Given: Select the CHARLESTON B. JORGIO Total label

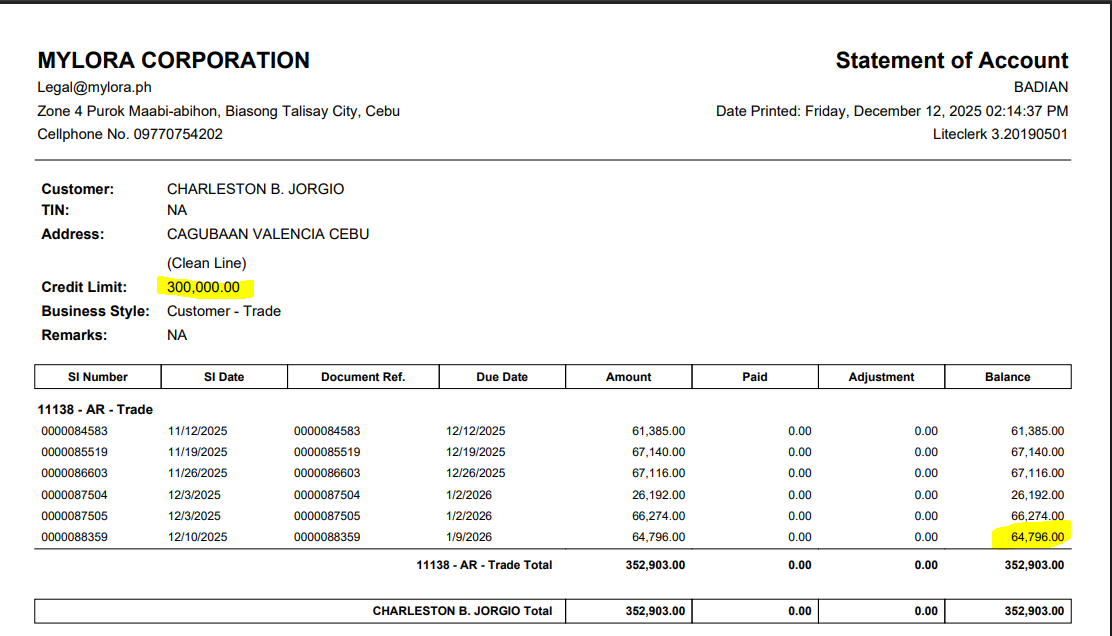Looking at the screenshot, I should (x=462, y=610).
